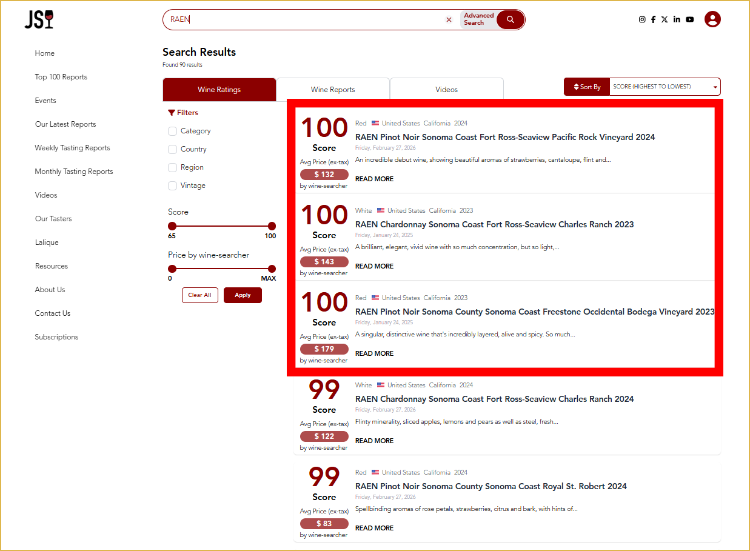Viewport: 750px width, 551px height.
Task: Tick the Category filter checkbox
Action: coord(172,131)
